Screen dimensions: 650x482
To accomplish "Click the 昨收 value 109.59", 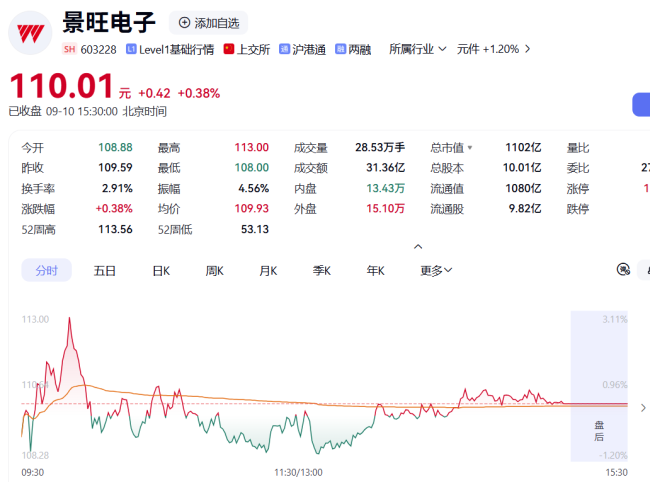I will point(115,168).
